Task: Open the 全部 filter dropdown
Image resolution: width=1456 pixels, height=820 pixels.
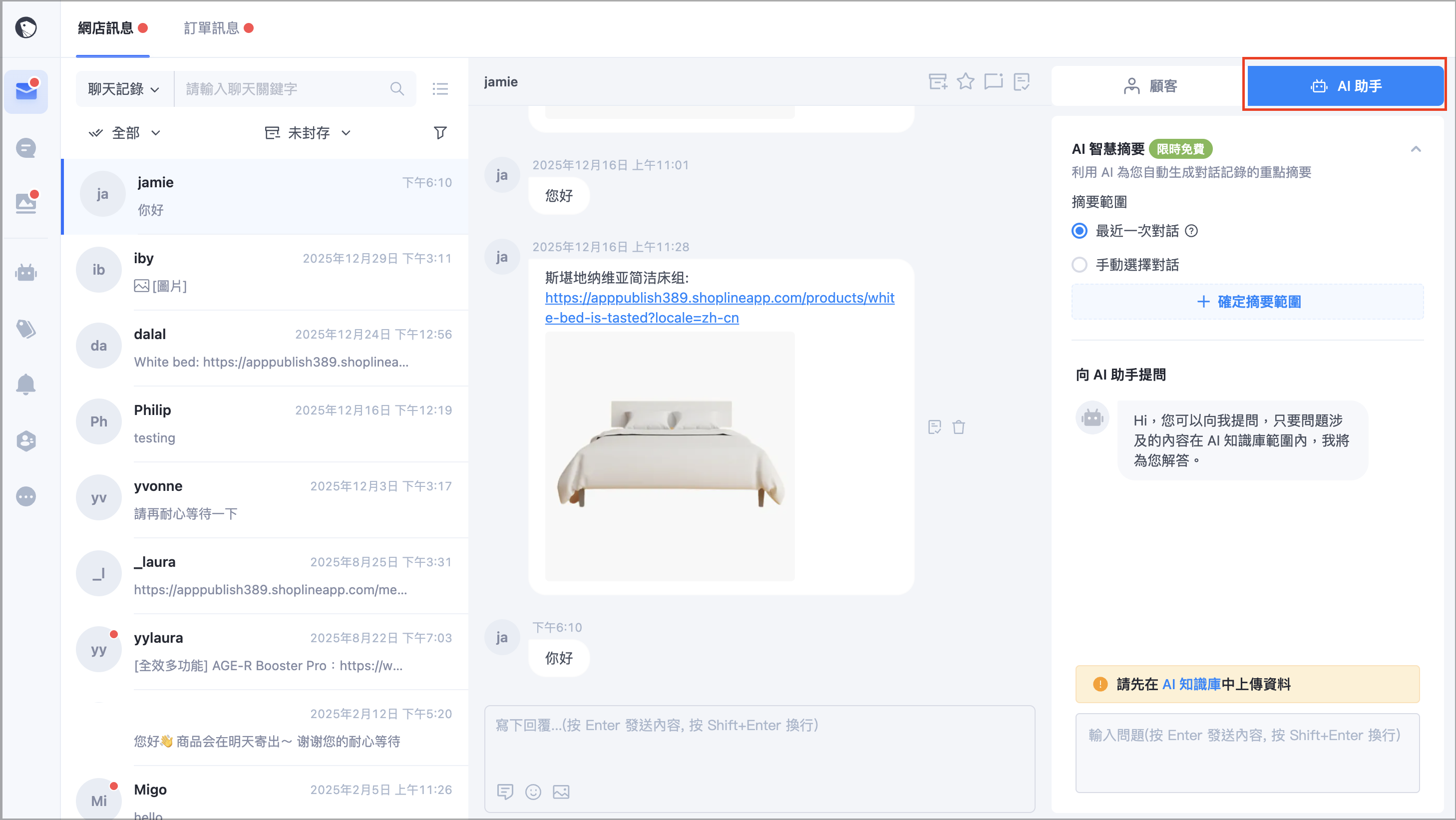Action: pos(124,133)
